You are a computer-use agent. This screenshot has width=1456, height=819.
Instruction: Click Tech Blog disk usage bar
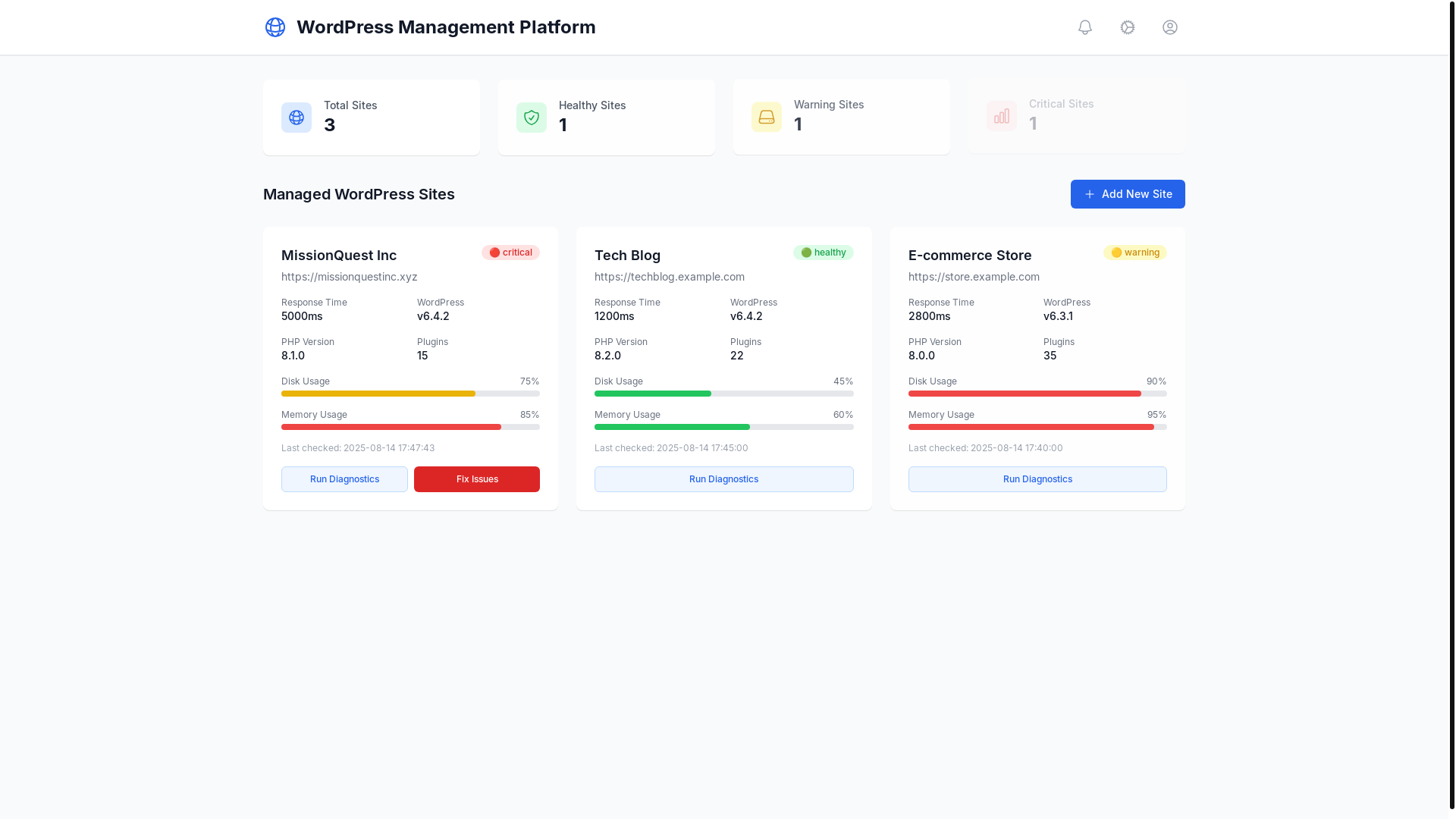tap(724, 394)
